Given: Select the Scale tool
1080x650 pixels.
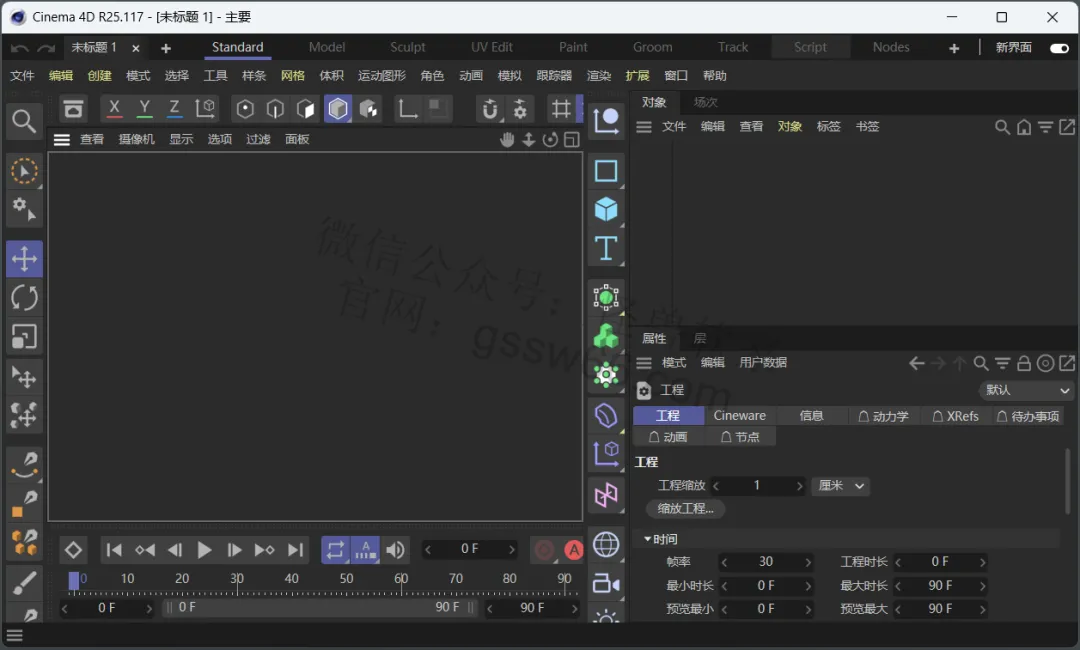Looking at the screenshot, I should 24,337.
